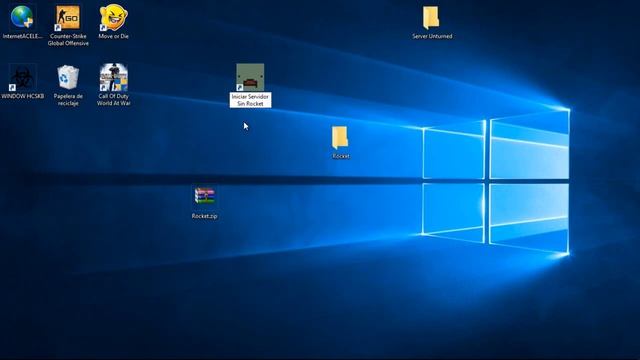Select Call Of Duty World At War icon
The height and width of the screenshot is (360, 640).
113,77
